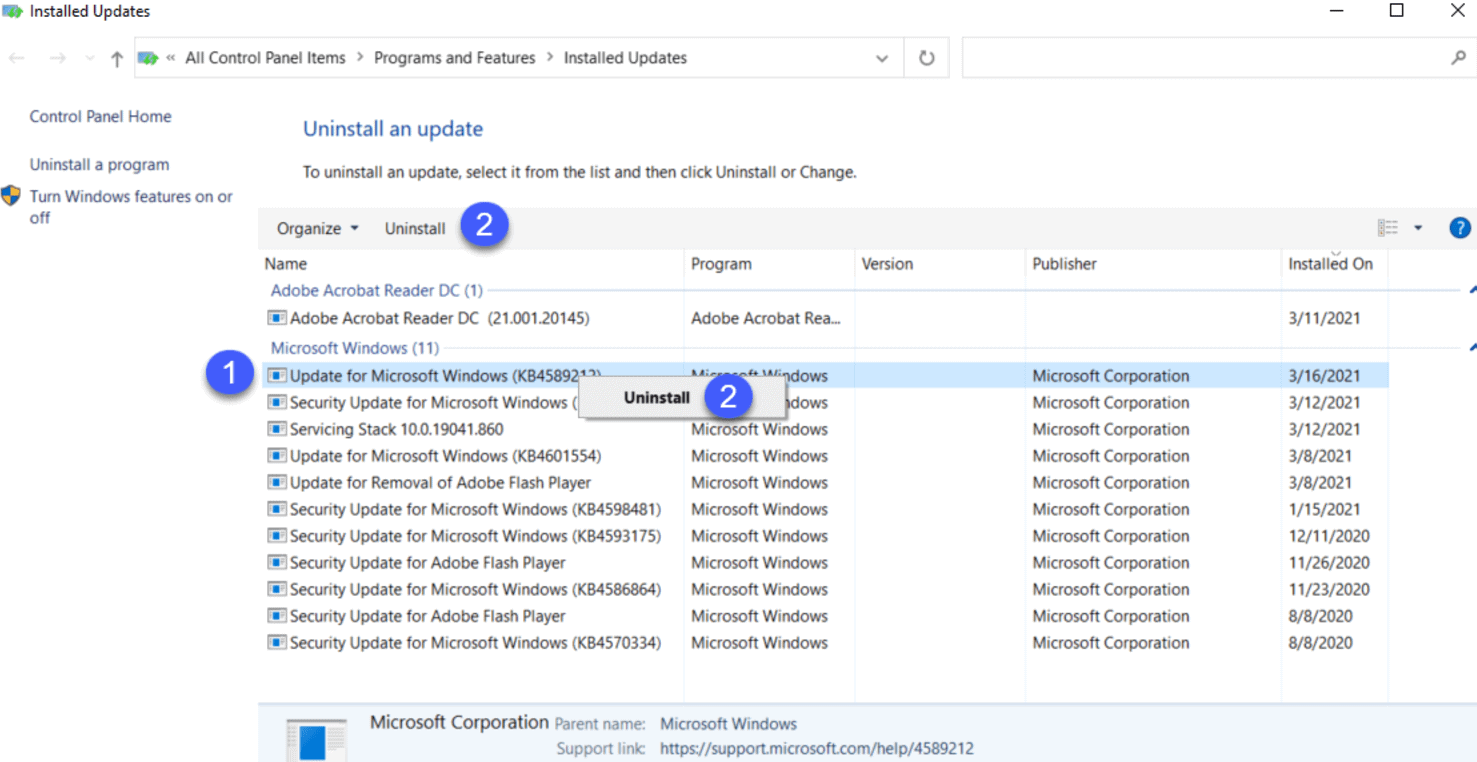This screenshot has height=762, width=1477.
Task: Open the Uninstall a program link
Action: (x=99, y=164)
